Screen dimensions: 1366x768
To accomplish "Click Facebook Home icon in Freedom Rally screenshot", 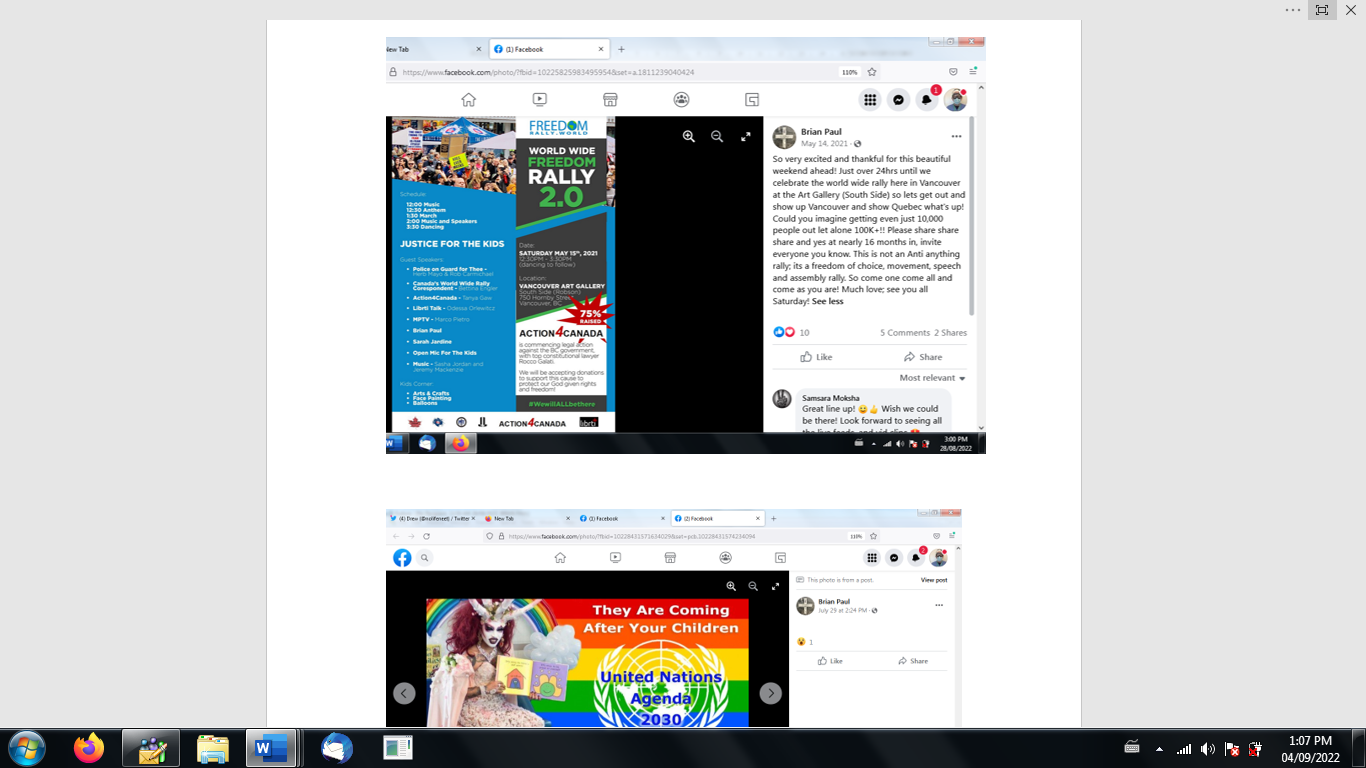I will pos(468,100).
